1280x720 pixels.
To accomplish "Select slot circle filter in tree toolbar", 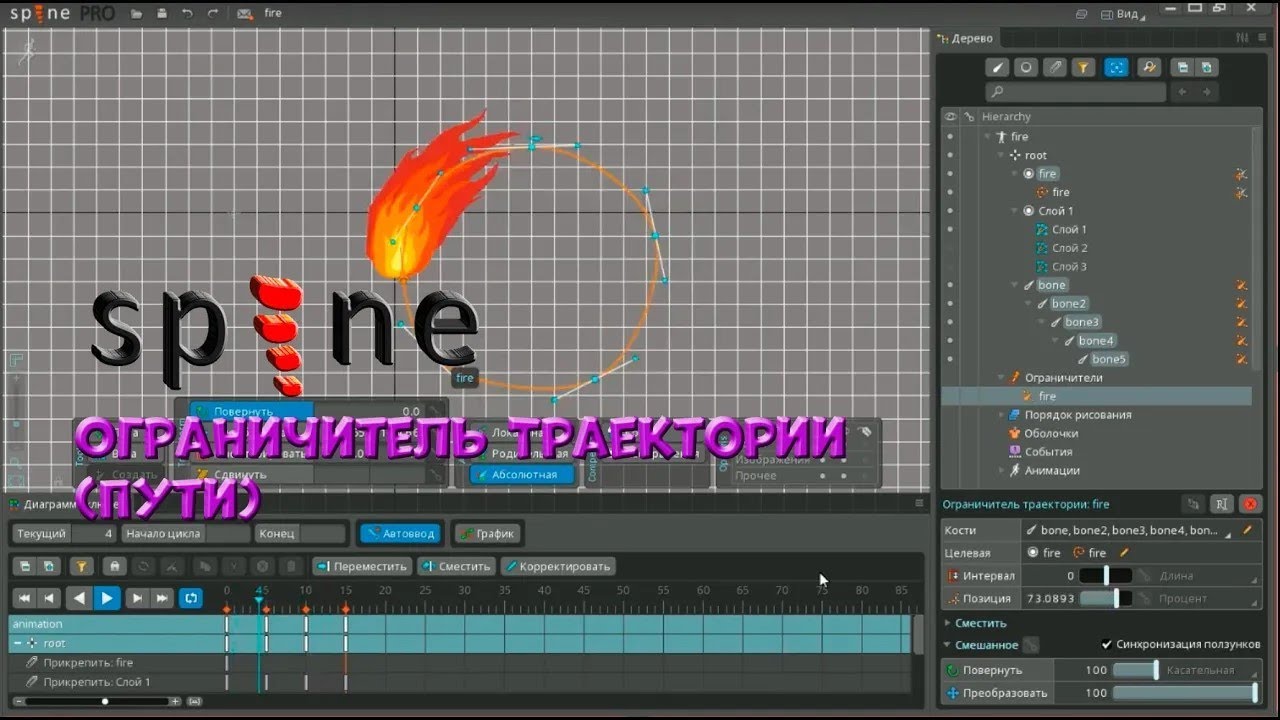I will tap(1026, 68).
